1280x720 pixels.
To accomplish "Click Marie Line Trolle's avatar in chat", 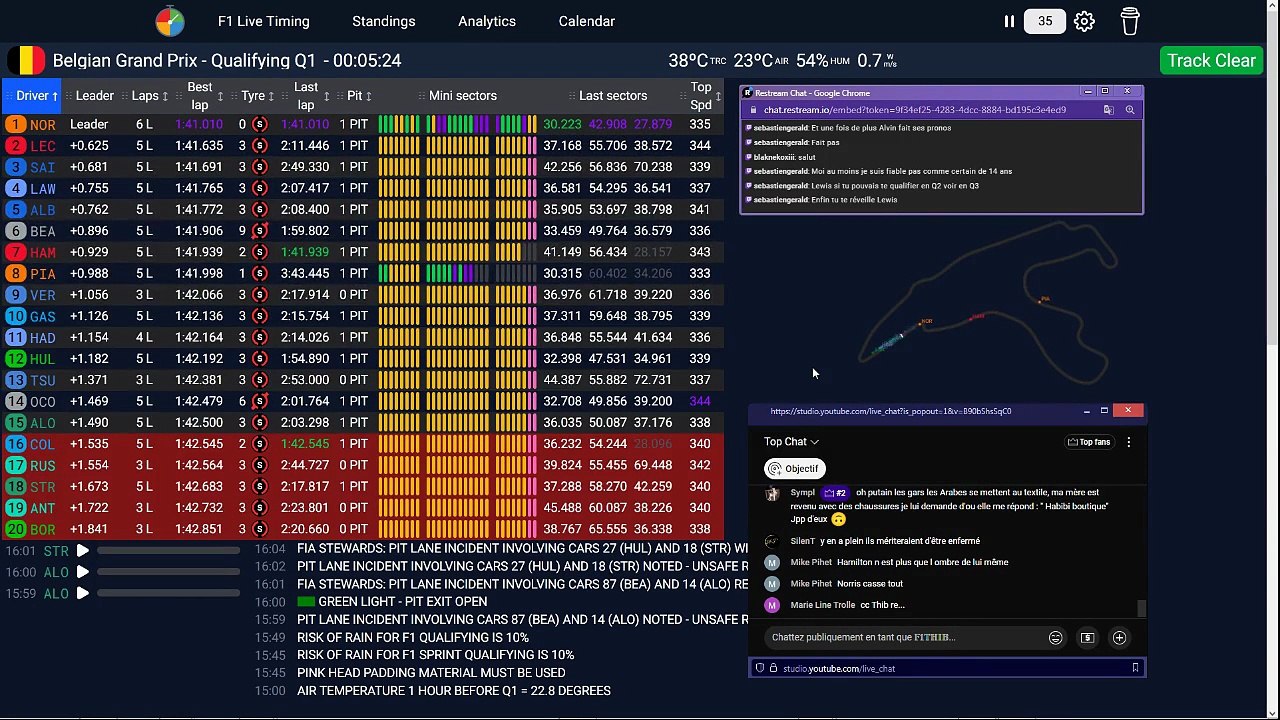I will click(771, 605).
